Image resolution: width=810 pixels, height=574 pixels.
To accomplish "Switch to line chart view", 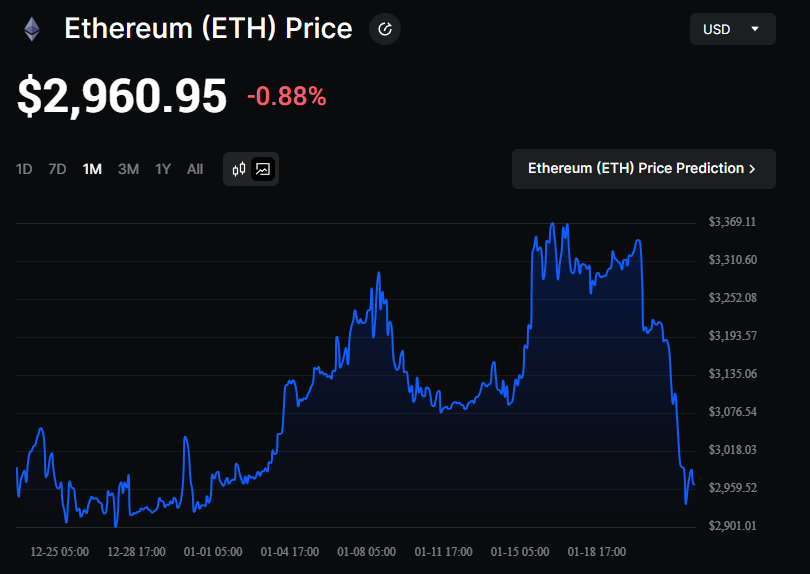I will (263, 169).
